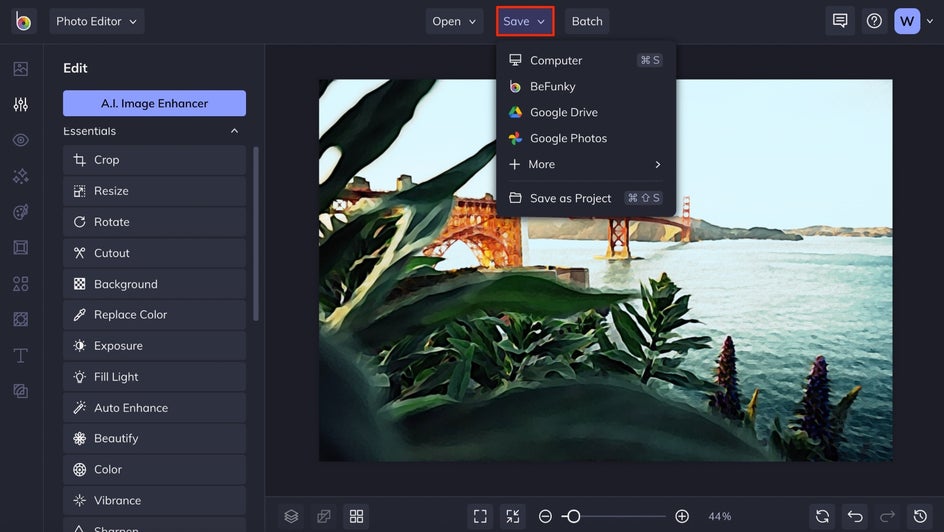
Task: Select the Rotate tool
Action: [x=154, y=222]
